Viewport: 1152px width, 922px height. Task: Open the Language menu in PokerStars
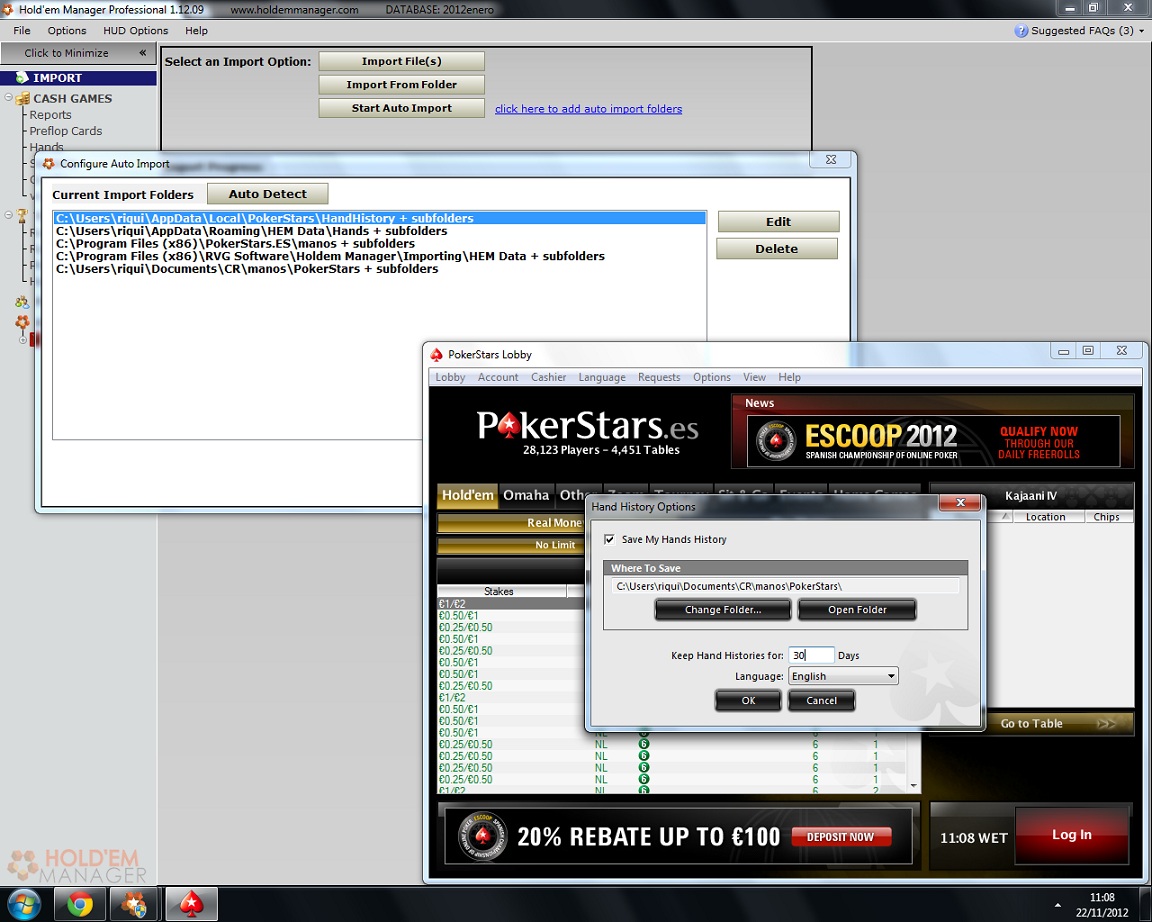click(602, 377)
